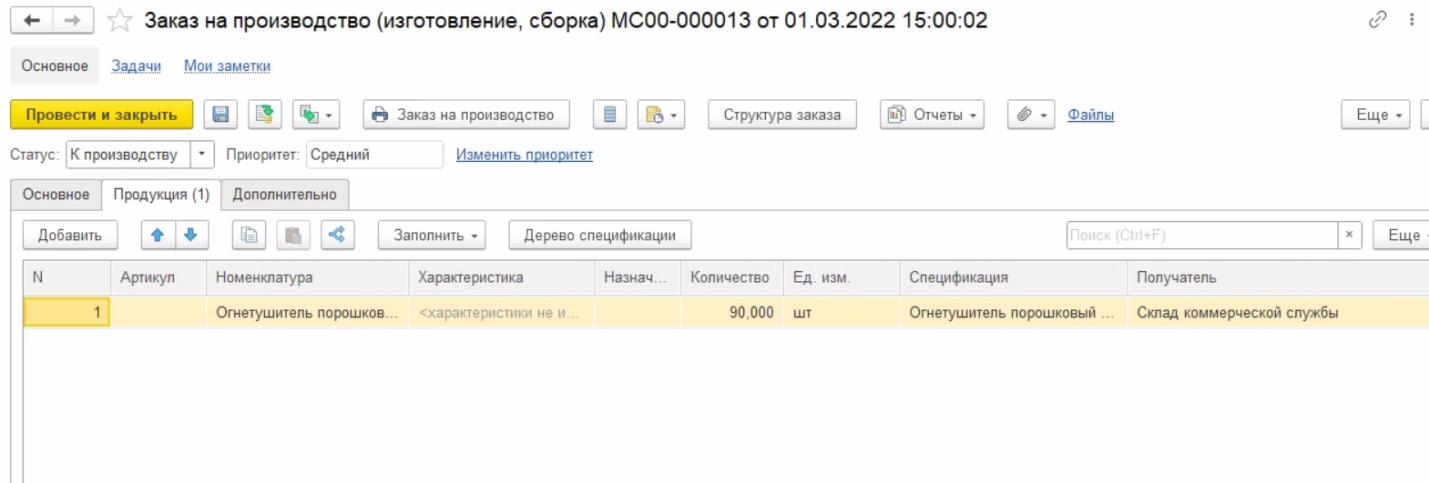This screenshot has width=1429, height=483.
Task: Click the Количество column header
Action: click(x=730, y=277)
